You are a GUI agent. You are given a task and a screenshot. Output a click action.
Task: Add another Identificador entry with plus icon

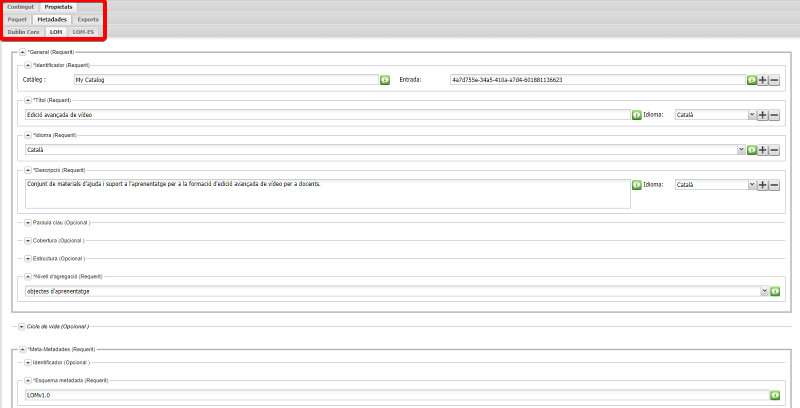762,79
